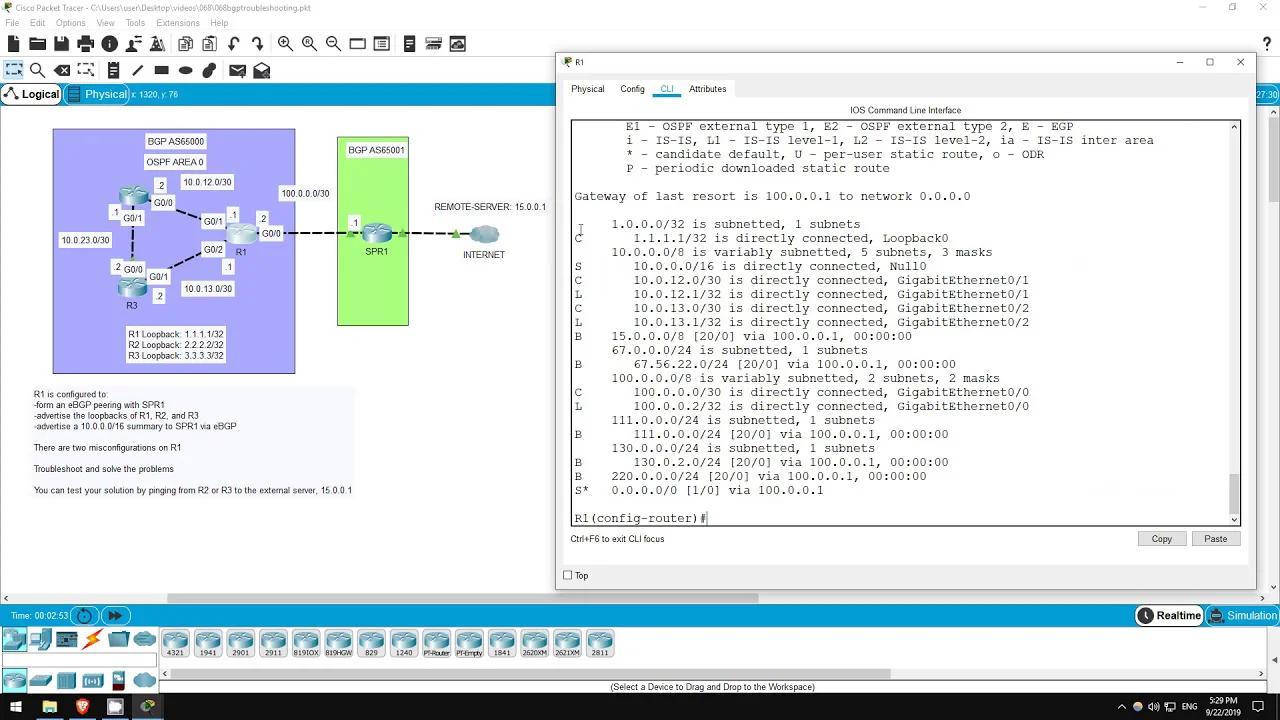The height and width of the screenshot is (720, 1280).
Task: Select the Inspect magnifier tool
Action: point(38,70)
